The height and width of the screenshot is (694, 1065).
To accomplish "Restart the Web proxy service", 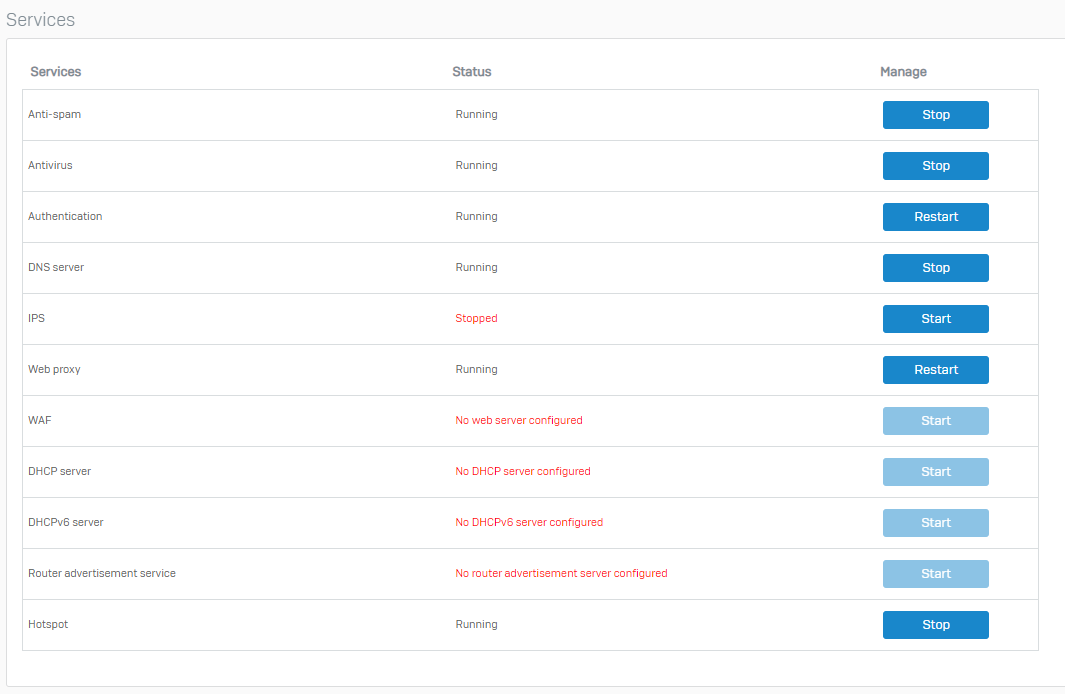I will pos(935,369).
